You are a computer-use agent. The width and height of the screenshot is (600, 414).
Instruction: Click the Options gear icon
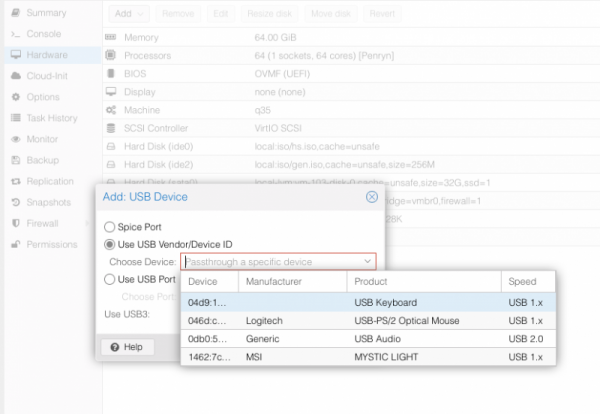(x=16, y=97)
